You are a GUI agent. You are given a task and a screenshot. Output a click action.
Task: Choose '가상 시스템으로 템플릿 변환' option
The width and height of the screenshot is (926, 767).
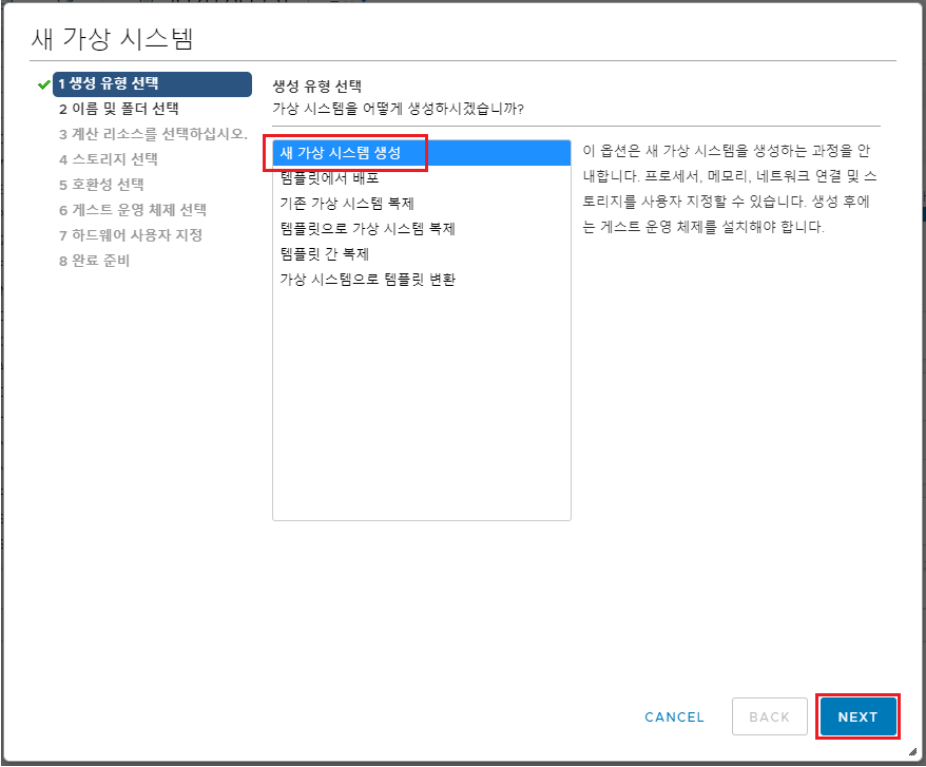pos(422,280)
